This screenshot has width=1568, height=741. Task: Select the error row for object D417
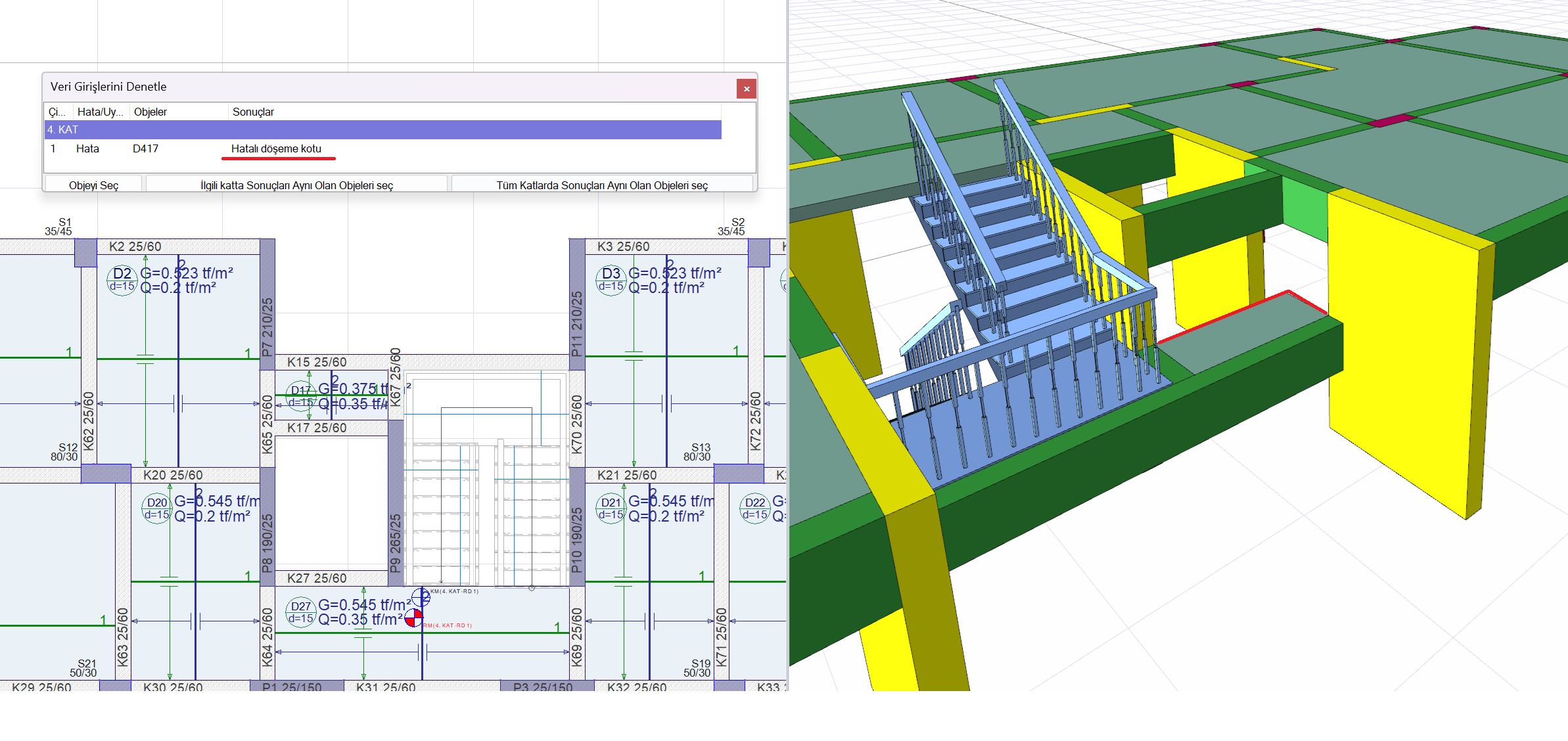383,148
